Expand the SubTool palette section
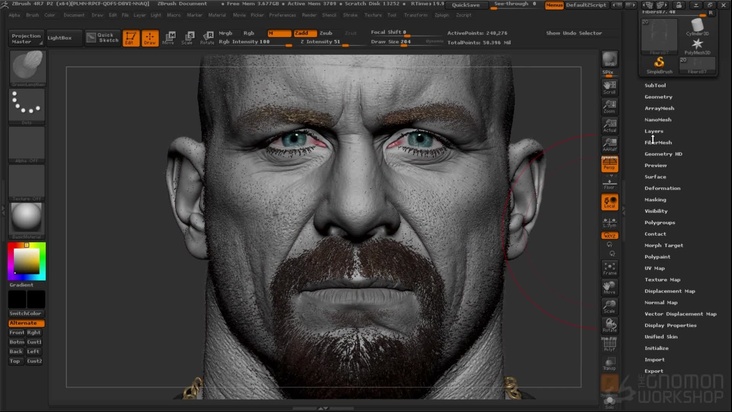This screenshot has width=732, height=412. pos(655,85)
